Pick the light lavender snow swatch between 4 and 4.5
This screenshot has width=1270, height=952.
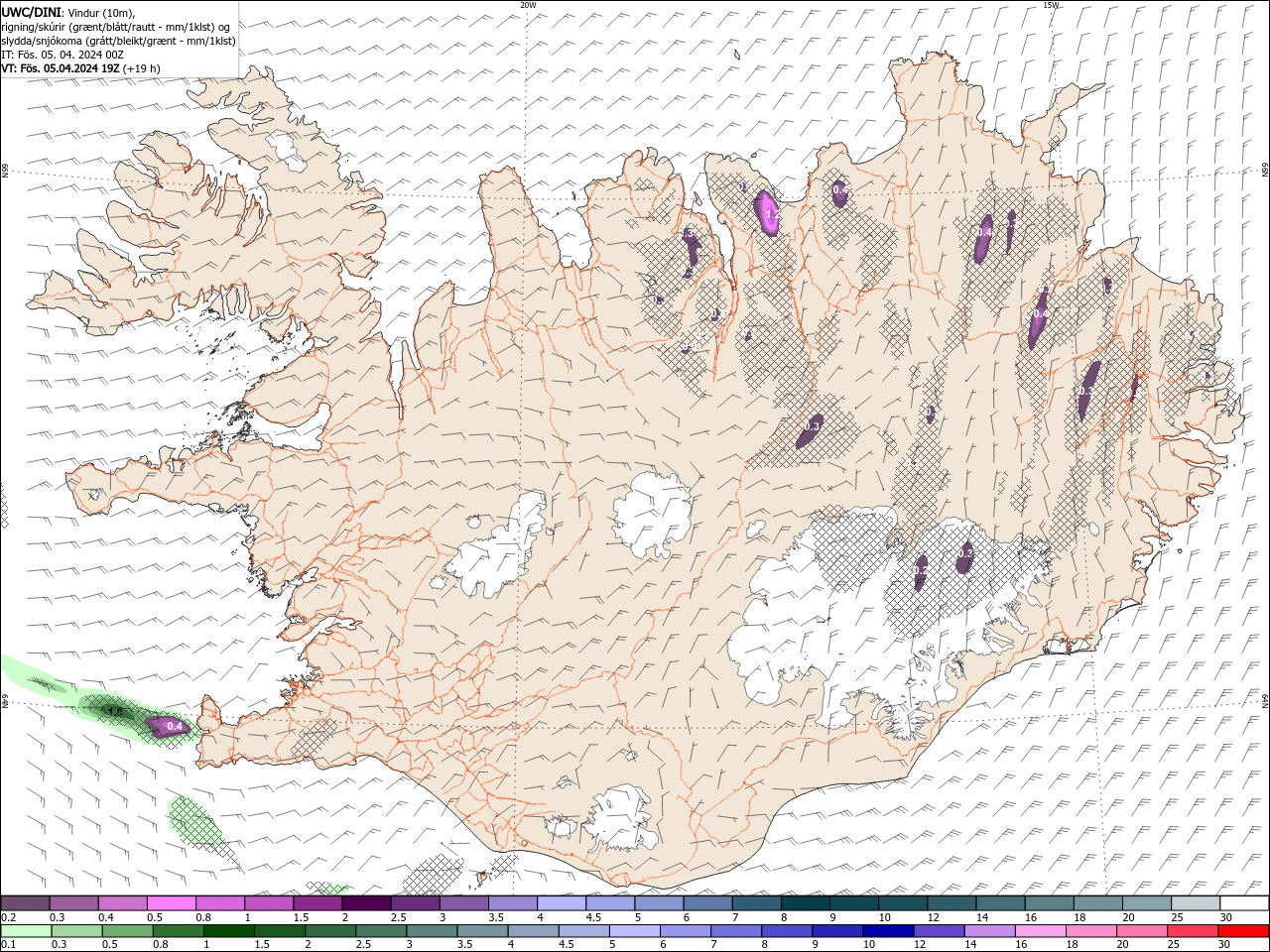[562, 902]
